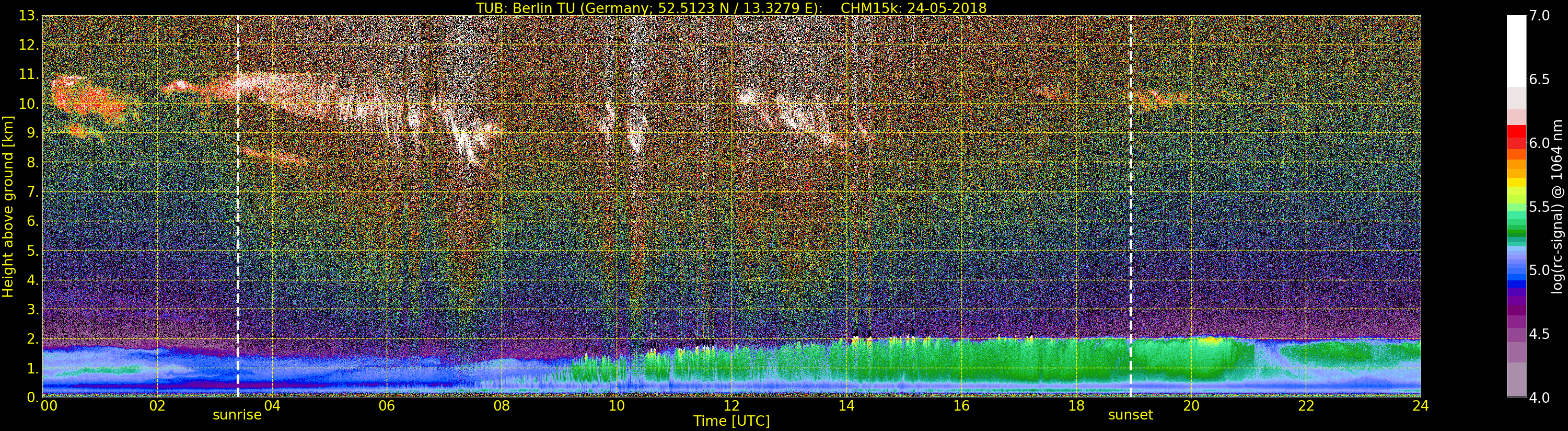Click the white segment at the top of the colorbar
The width and height of the screenshot is (1568, 431).
click(x=1516, y=51)
